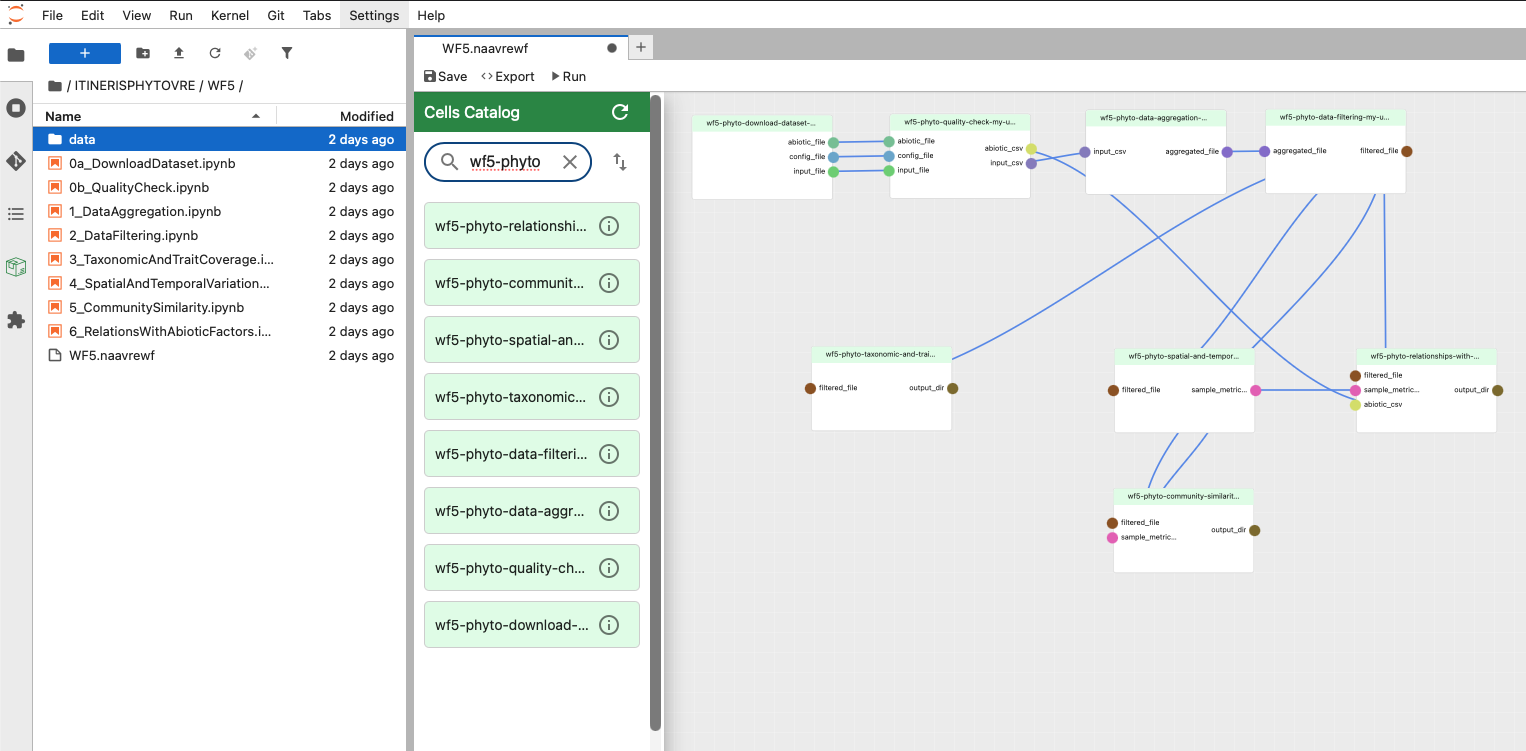Open the Git sidebar panel
1526x751 pixels.
pyautogui.click(x=16, y=160)
